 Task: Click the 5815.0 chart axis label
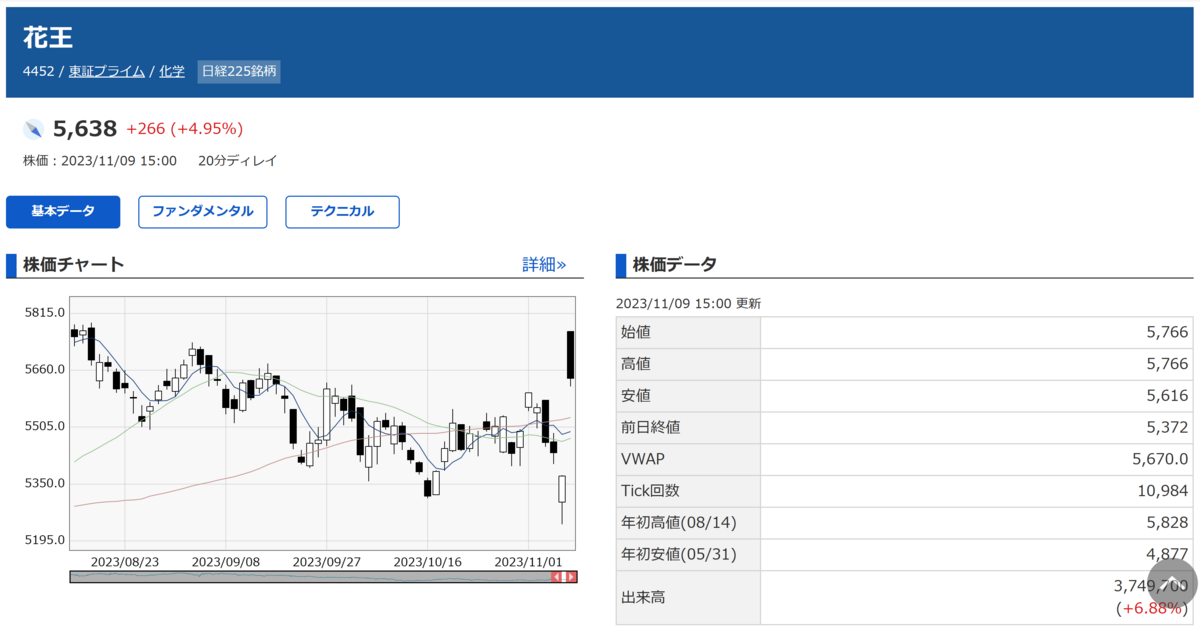(44, 312)
